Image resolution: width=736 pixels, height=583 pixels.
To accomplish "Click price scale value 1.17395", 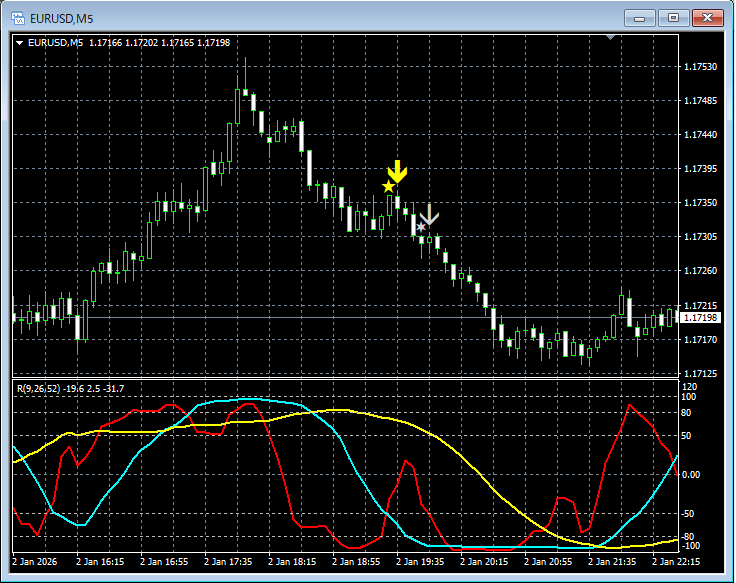I will tap(700, 169).
